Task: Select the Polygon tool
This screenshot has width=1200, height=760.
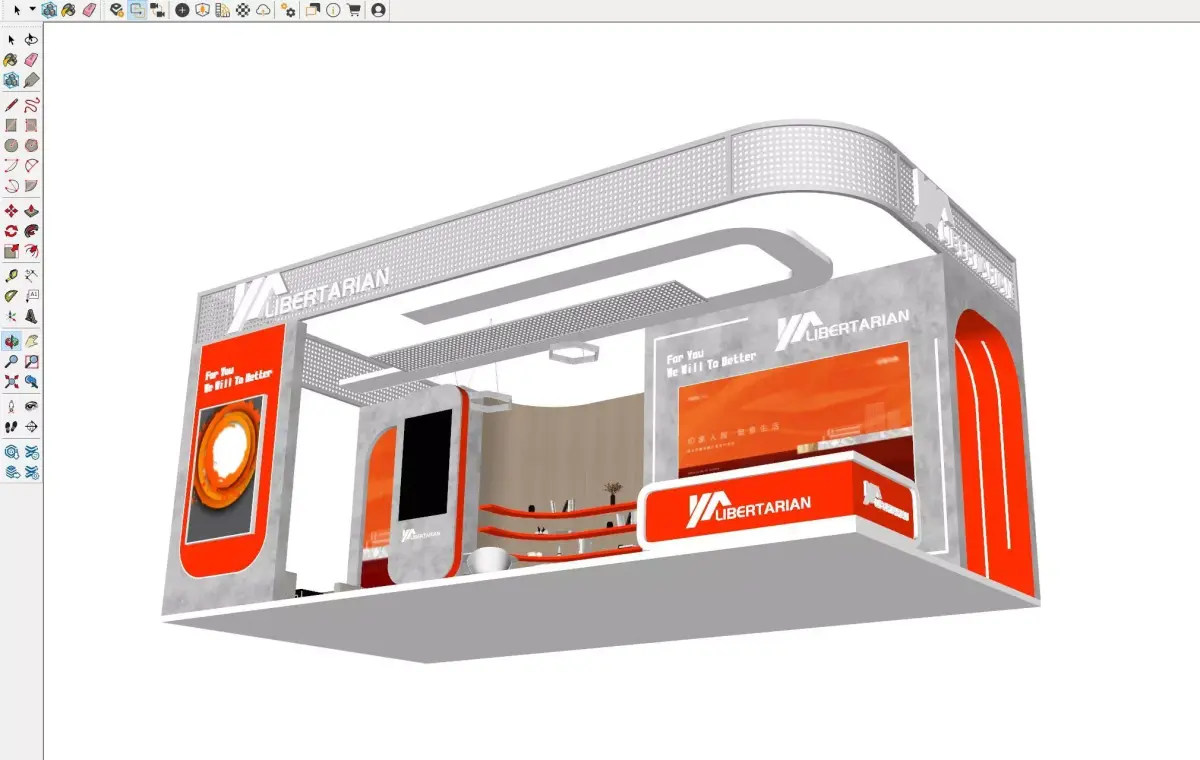Action: click(32, 145)
